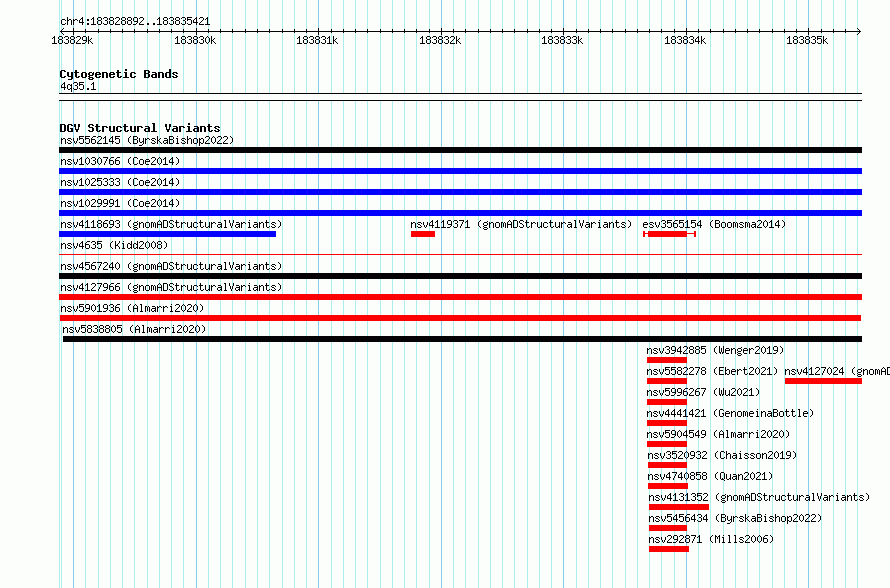Click the red bar under nsv5456434
This screenshot has width=890, height=588.
tap(668, 528)
